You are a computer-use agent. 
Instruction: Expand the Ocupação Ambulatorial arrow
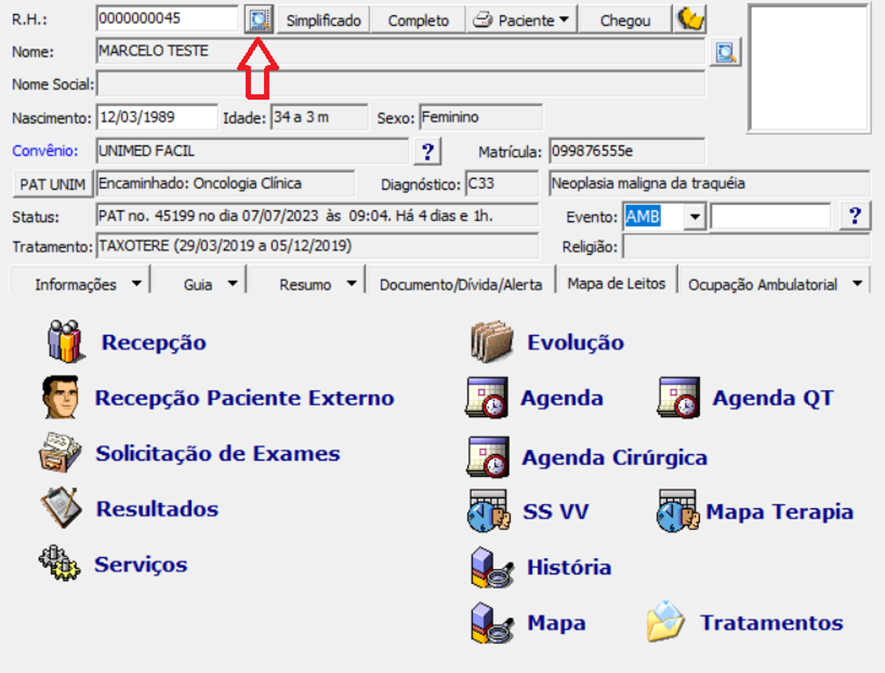tap(857, 283)
